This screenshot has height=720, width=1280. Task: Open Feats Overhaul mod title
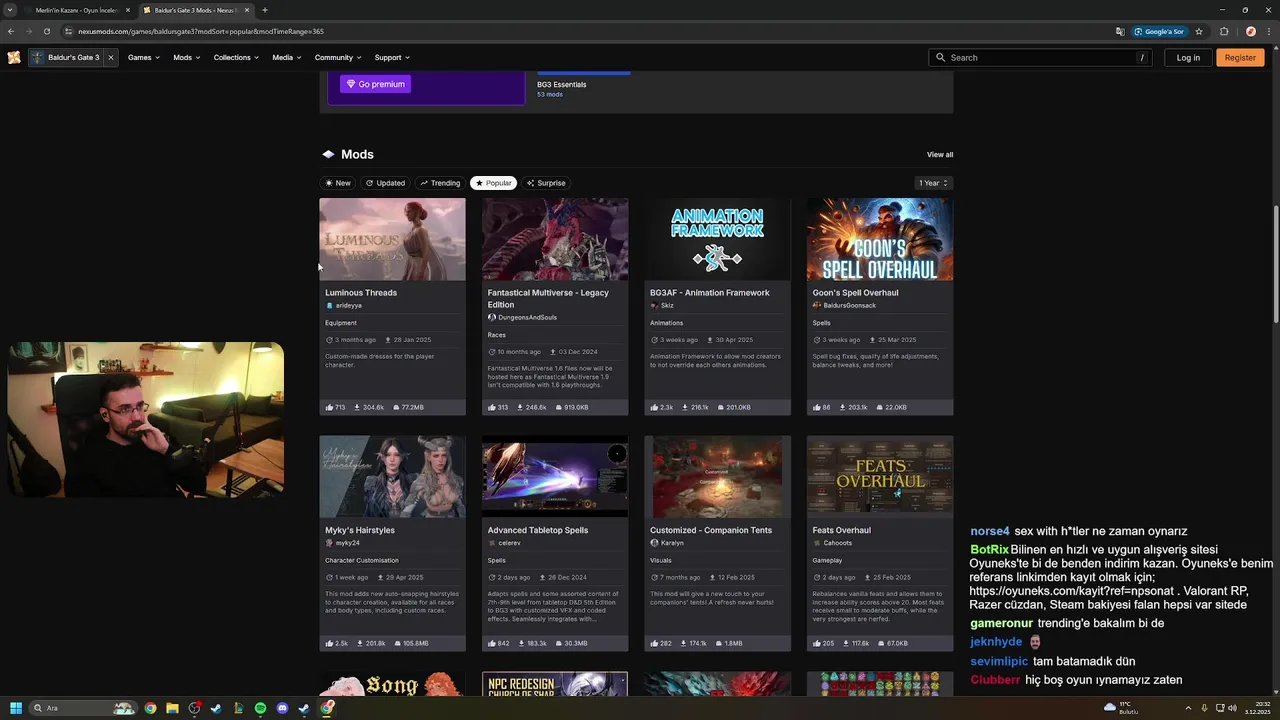(x=842, y=530)
